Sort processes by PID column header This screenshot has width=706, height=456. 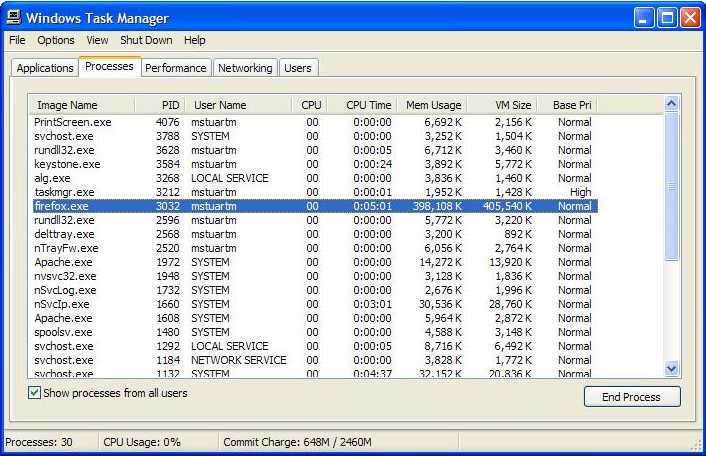click(160, 105)
